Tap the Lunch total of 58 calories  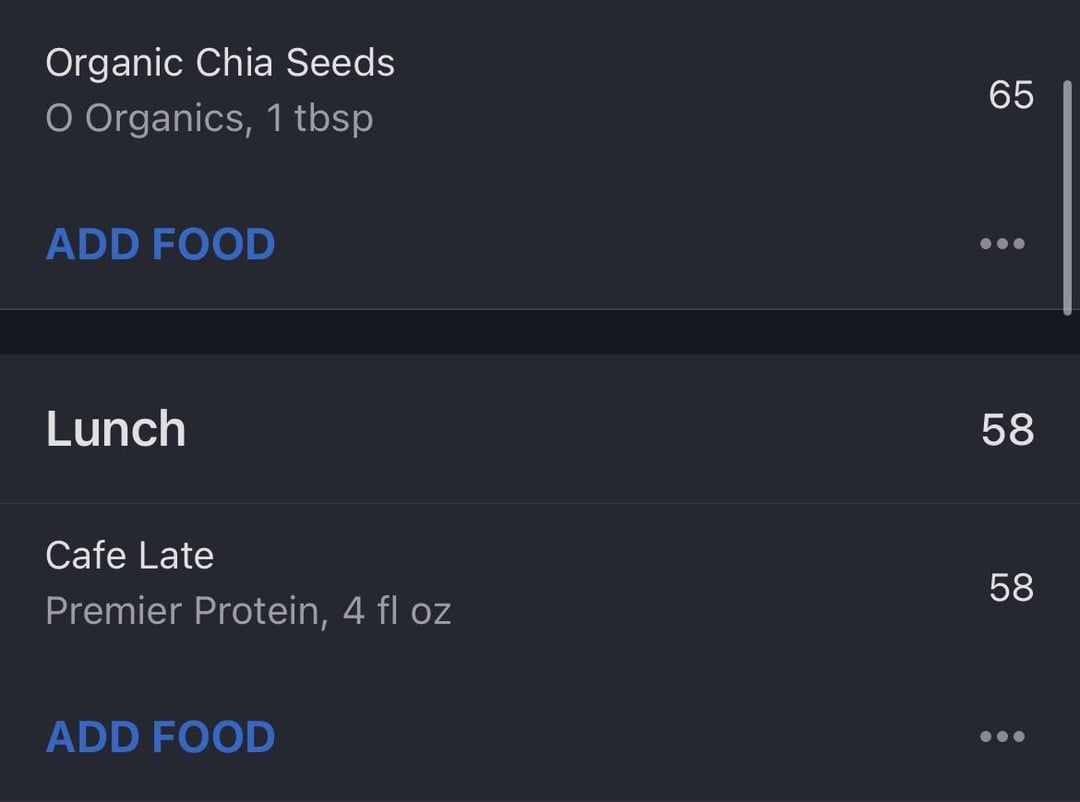point(1008,429)
